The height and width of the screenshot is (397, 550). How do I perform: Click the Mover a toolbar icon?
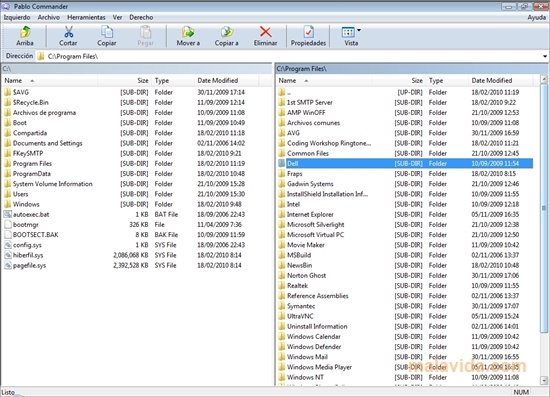(188, 32)
